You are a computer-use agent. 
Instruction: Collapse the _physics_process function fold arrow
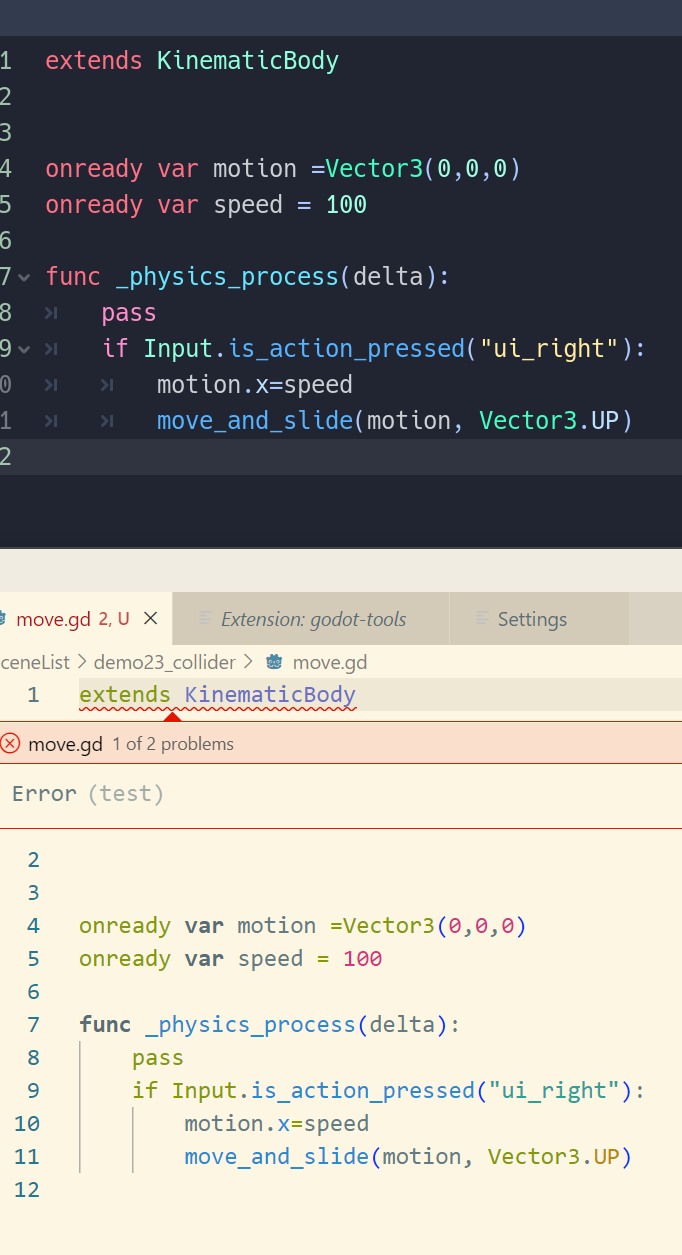(23, 277)
